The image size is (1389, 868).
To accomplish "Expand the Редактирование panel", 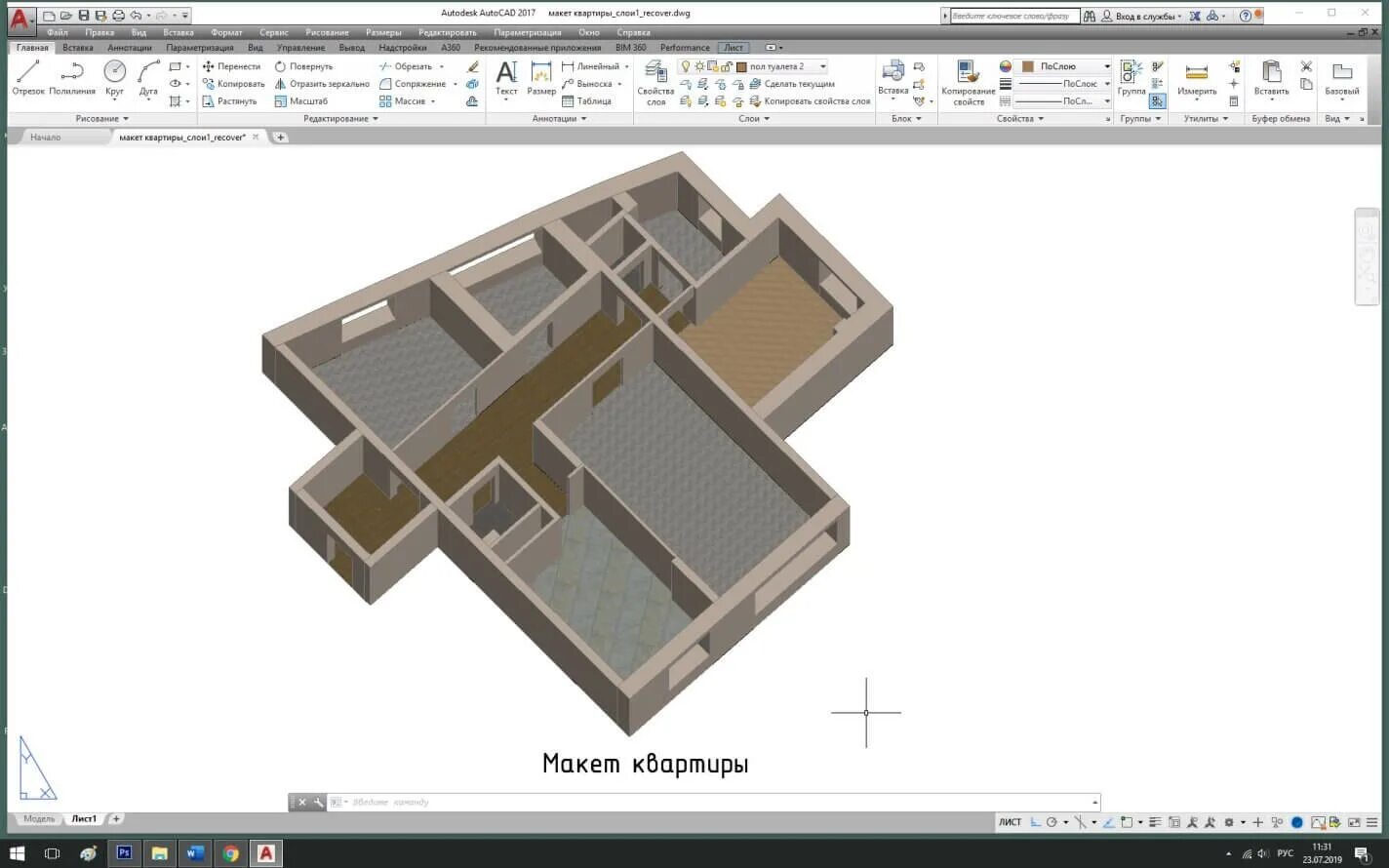I will click(x=341, y=119).
